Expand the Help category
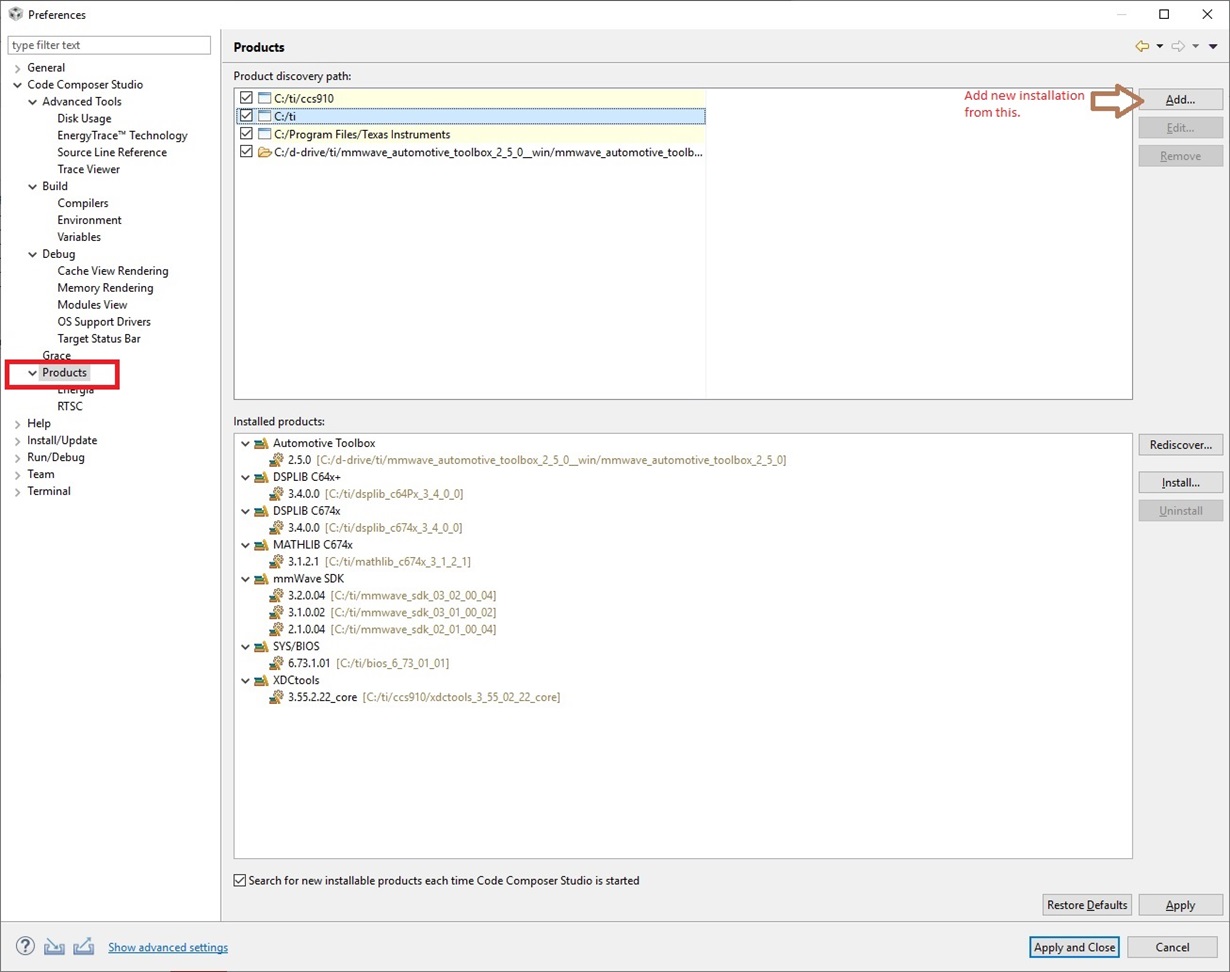 click(x=17, y=424)
